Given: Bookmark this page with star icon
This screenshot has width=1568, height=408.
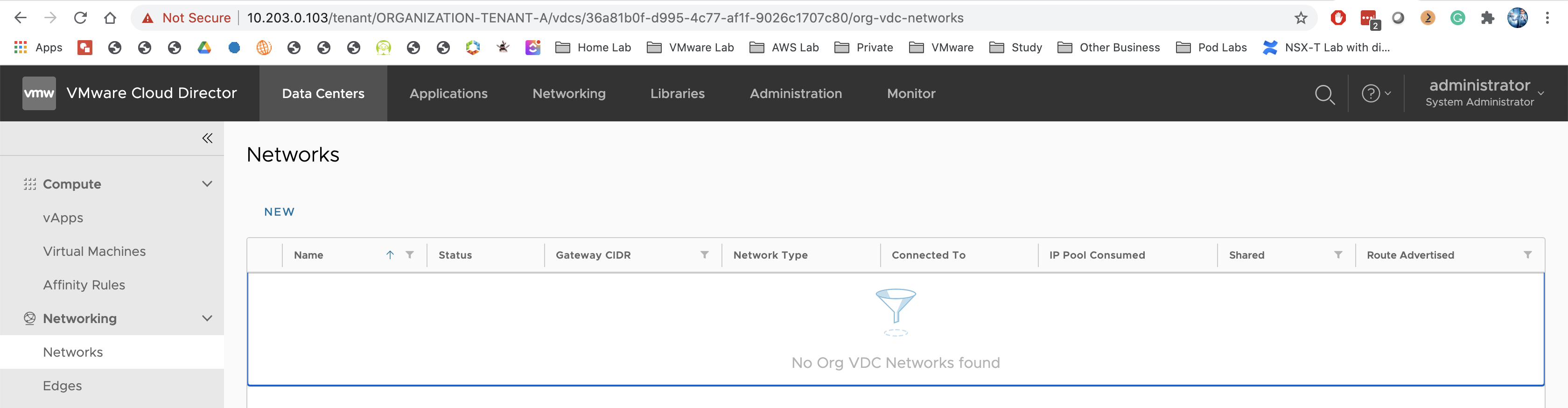Looking at the screenshot, I should pos(1301,18).
